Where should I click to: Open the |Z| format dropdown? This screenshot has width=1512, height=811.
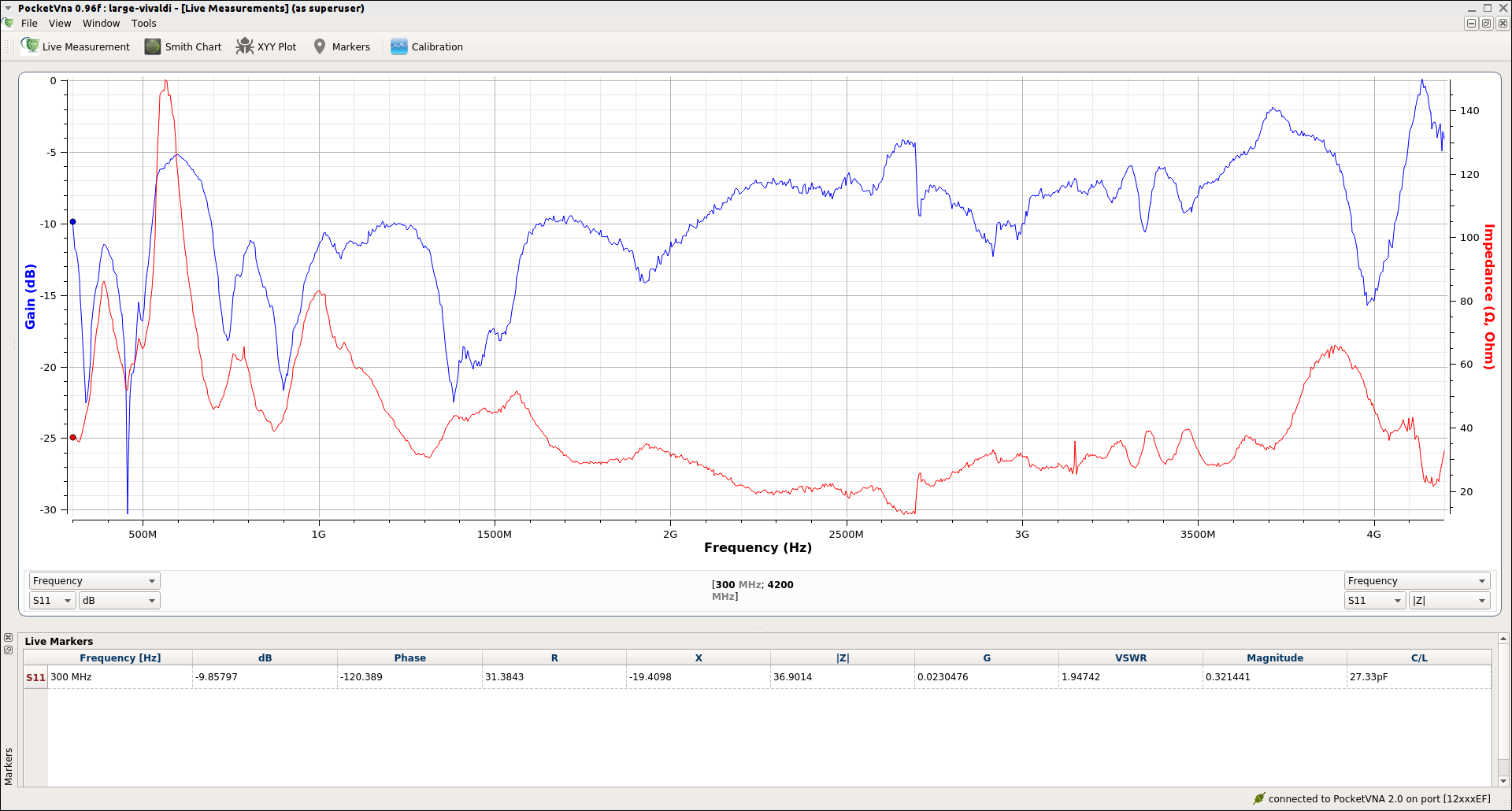[x=1449, y=600]
